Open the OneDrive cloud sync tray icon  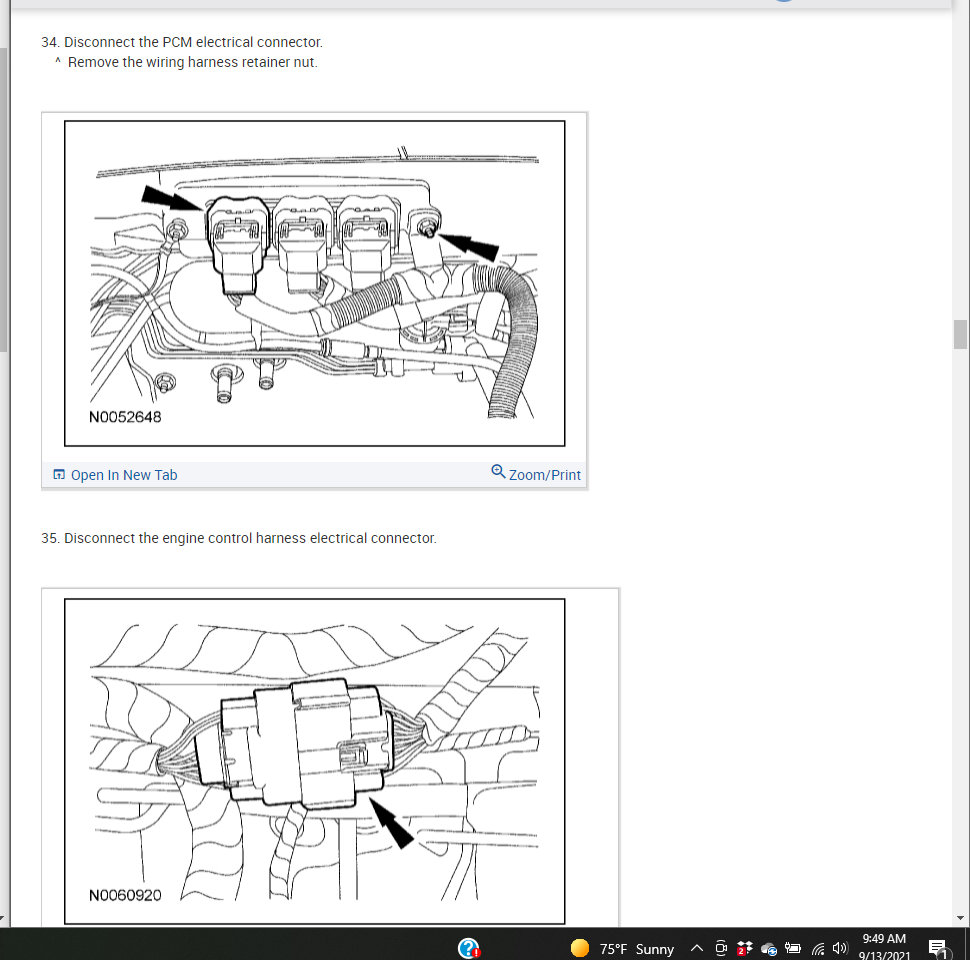pos(769,948)
